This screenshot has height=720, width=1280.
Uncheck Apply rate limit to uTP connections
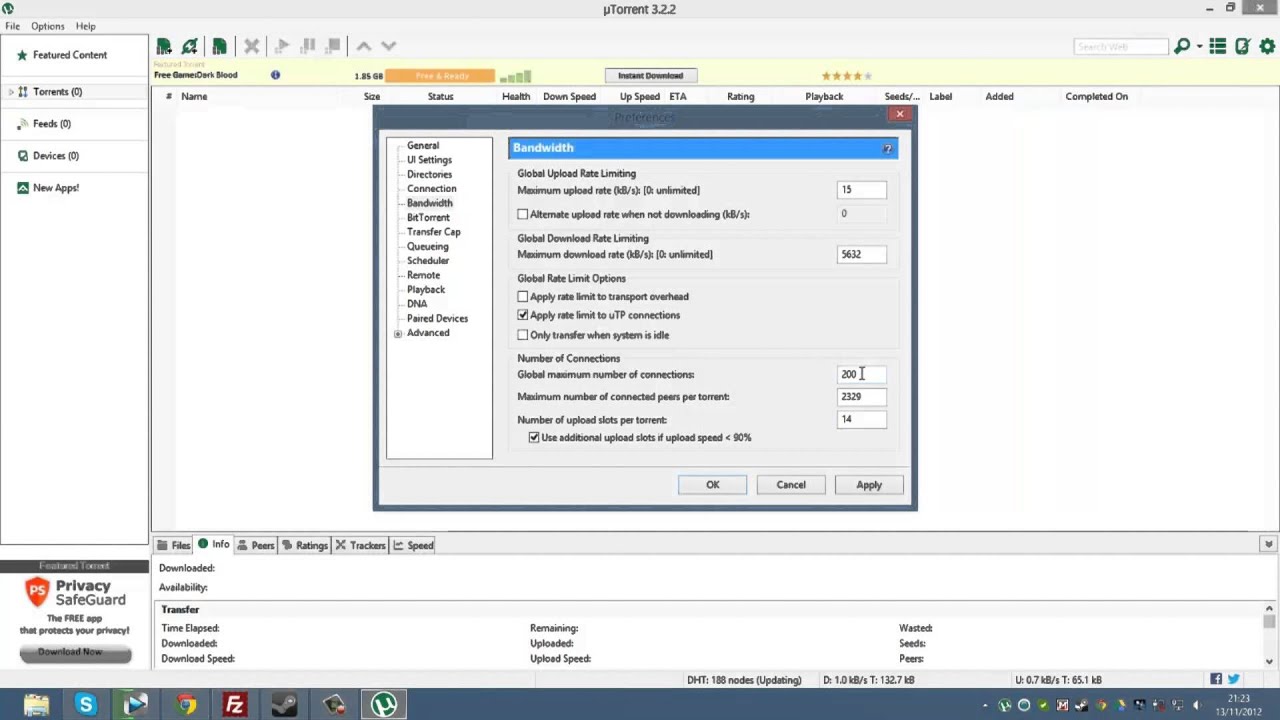[x=522, y=315]
